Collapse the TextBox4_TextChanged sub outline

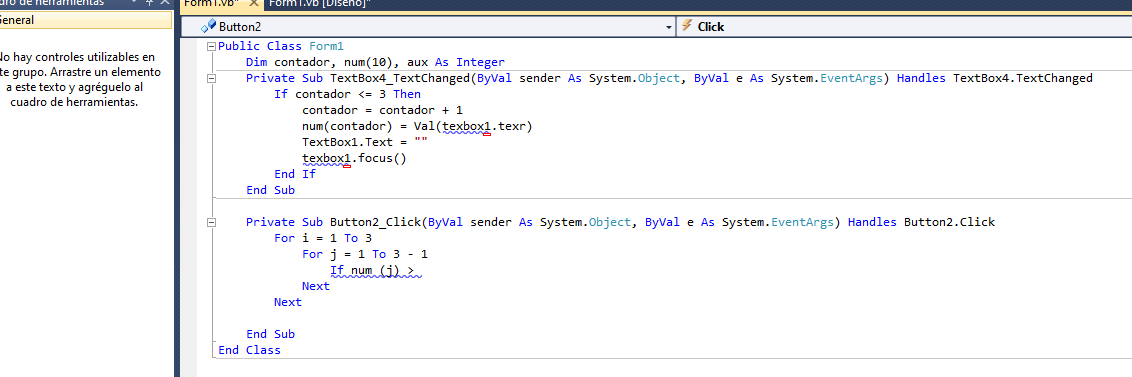pyautogui.click(x=211, y=78)
